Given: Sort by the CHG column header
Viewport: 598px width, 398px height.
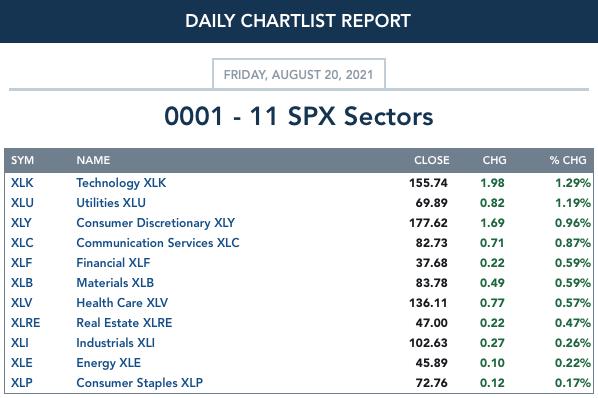Looking at the screenshot, I should [495, 160].
